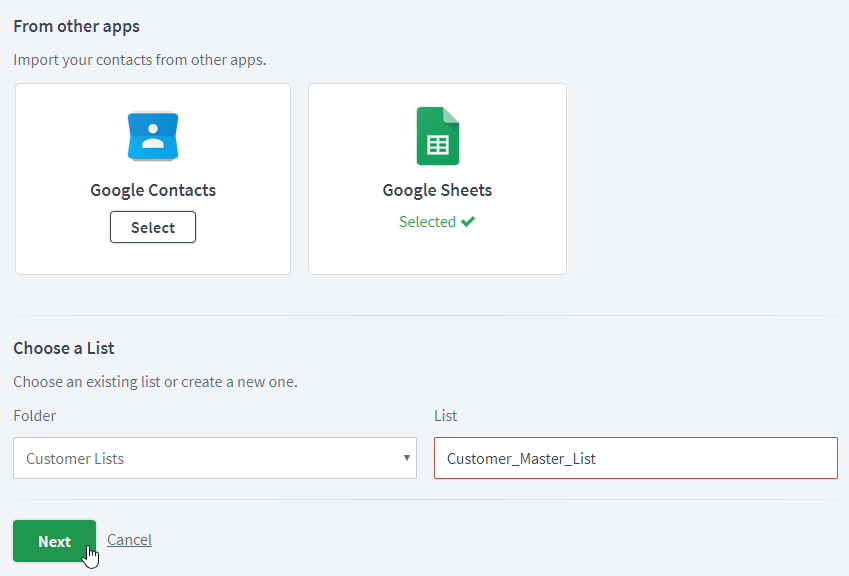The width and height of the screenshot is (849, 576).
Task: Click the Select button under Google Contacts
Action: (x=153, y=227)
